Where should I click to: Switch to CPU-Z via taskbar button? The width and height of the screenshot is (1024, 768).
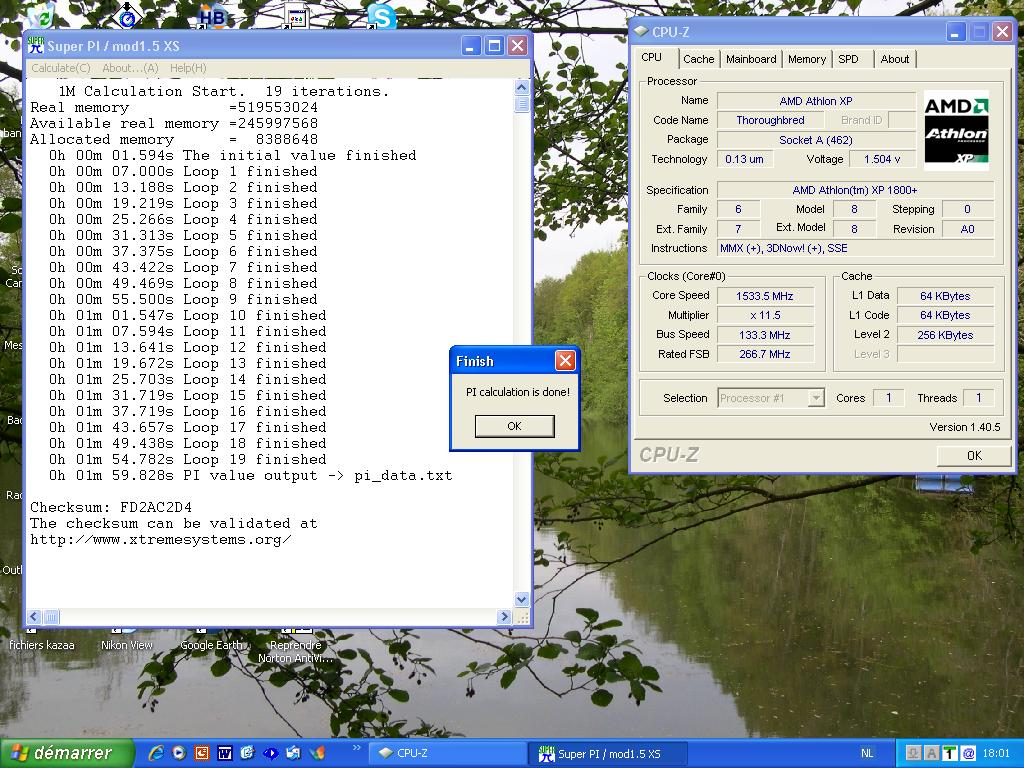click(x=447, y=753)
